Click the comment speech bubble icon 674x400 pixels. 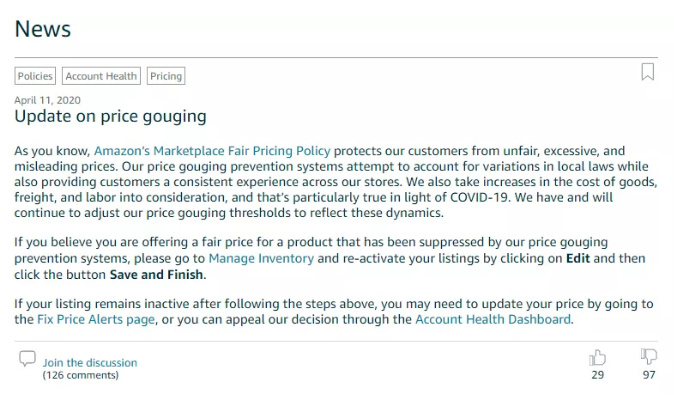pos(27,358)
